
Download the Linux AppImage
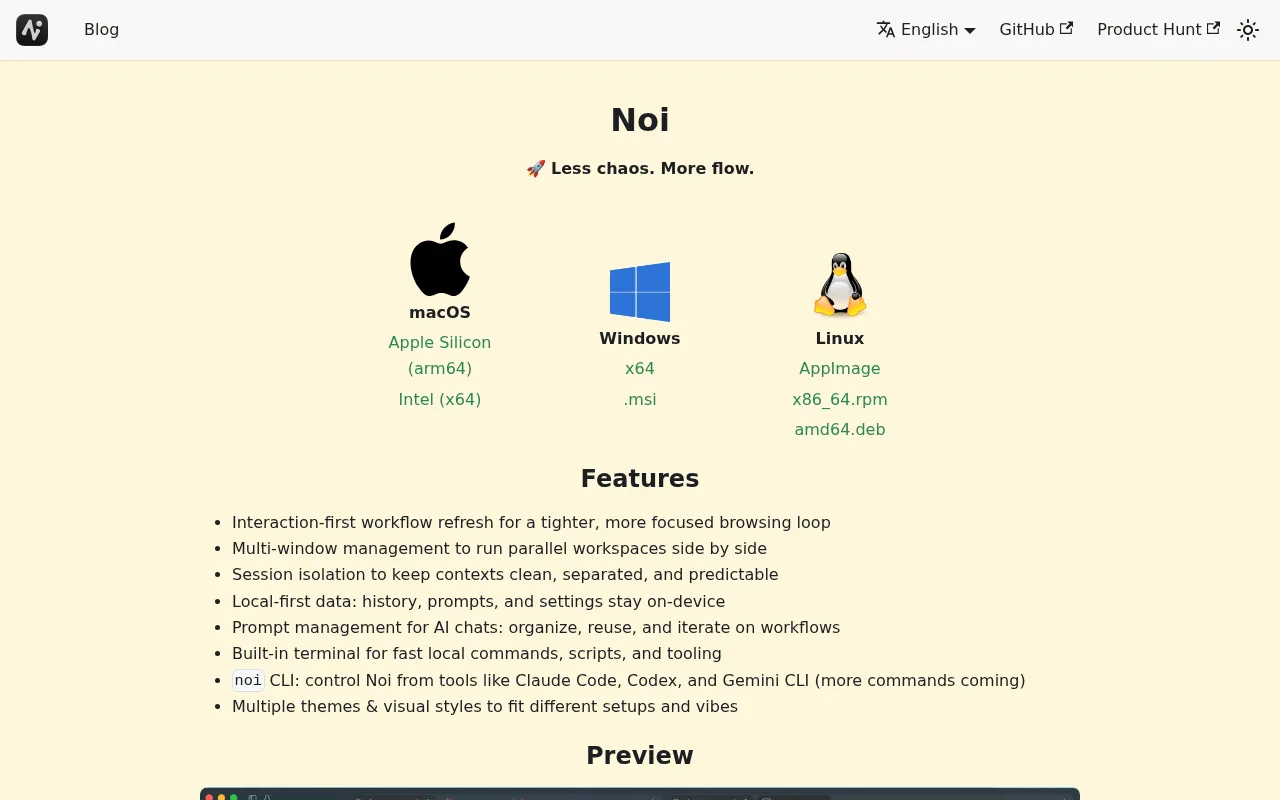840,368
